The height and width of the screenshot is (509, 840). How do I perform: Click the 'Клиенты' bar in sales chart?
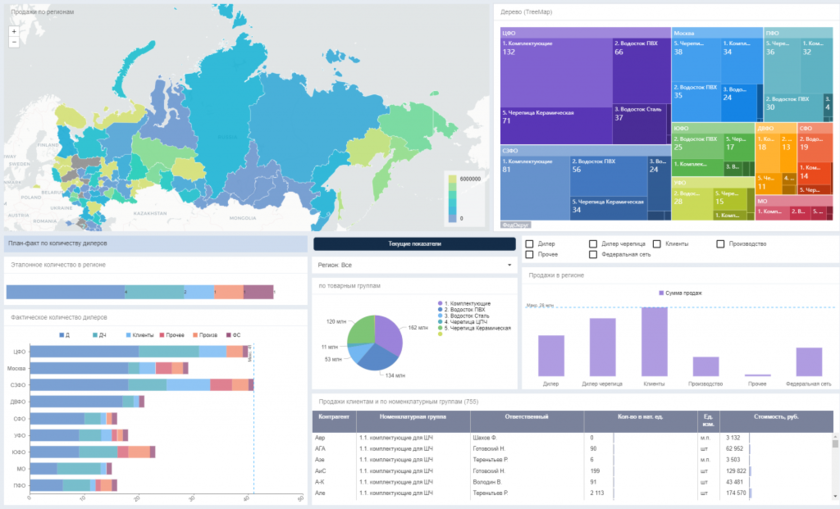pos(654,341)
